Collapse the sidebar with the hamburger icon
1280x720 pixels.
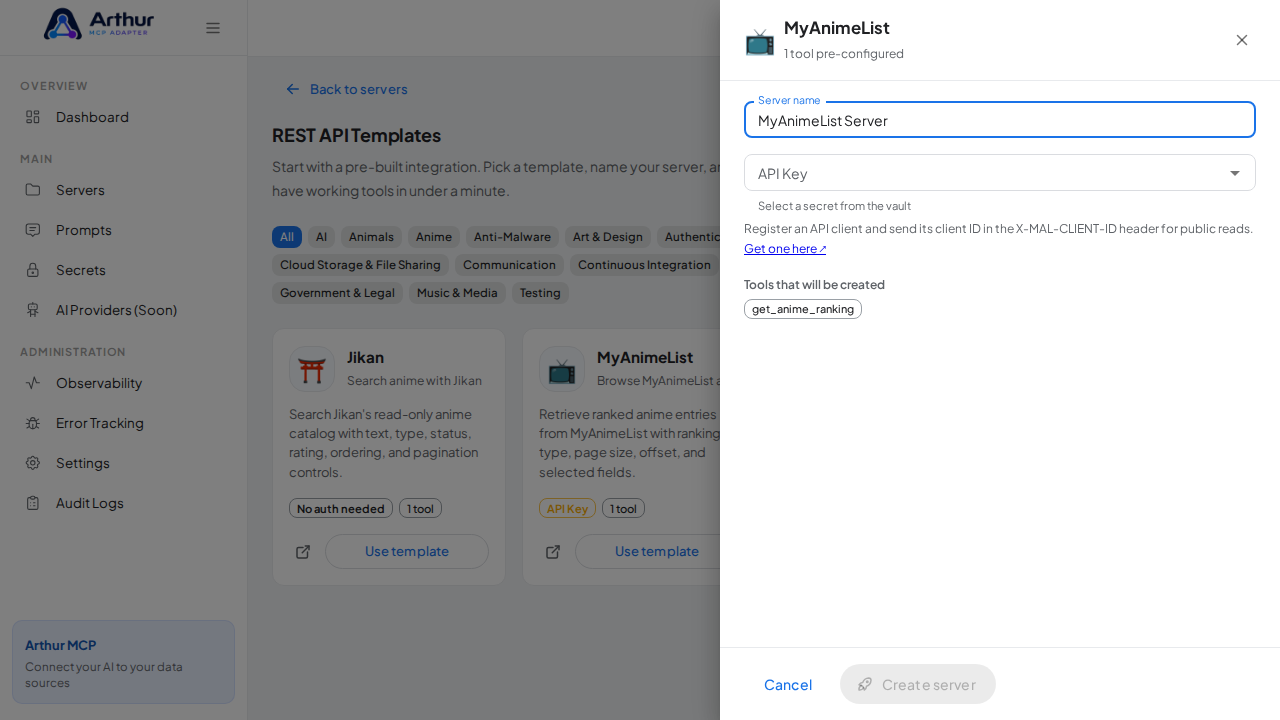click(x=213, y=28)
